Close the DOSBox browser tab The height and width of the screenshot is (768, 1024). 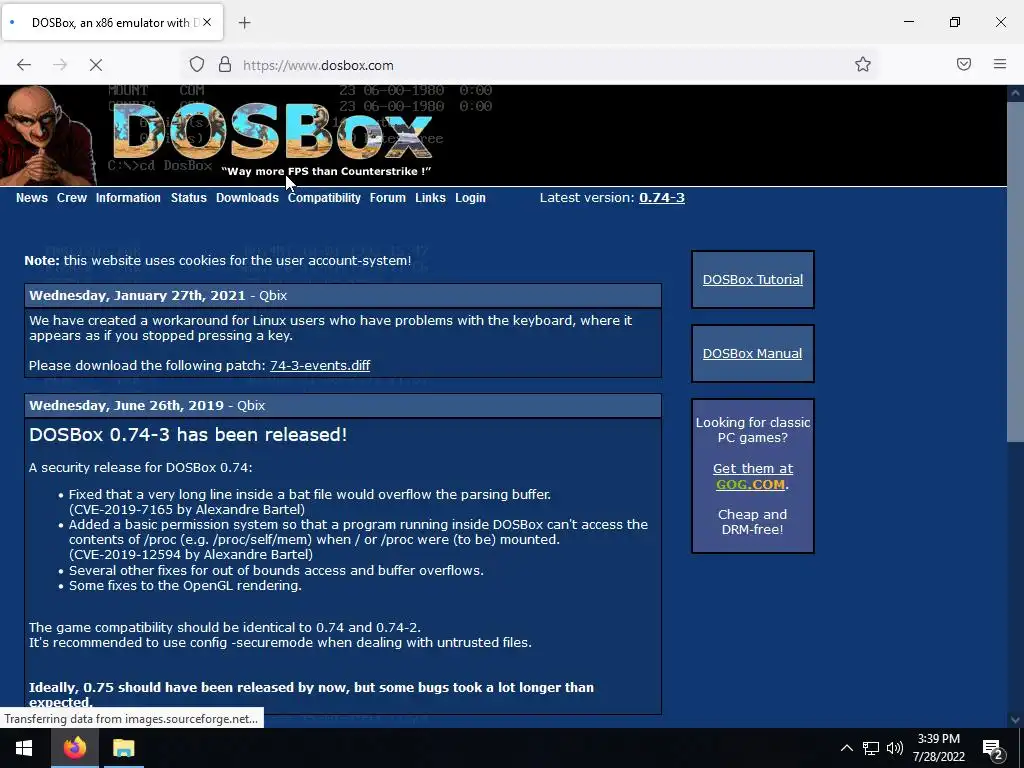pos(207,22)
